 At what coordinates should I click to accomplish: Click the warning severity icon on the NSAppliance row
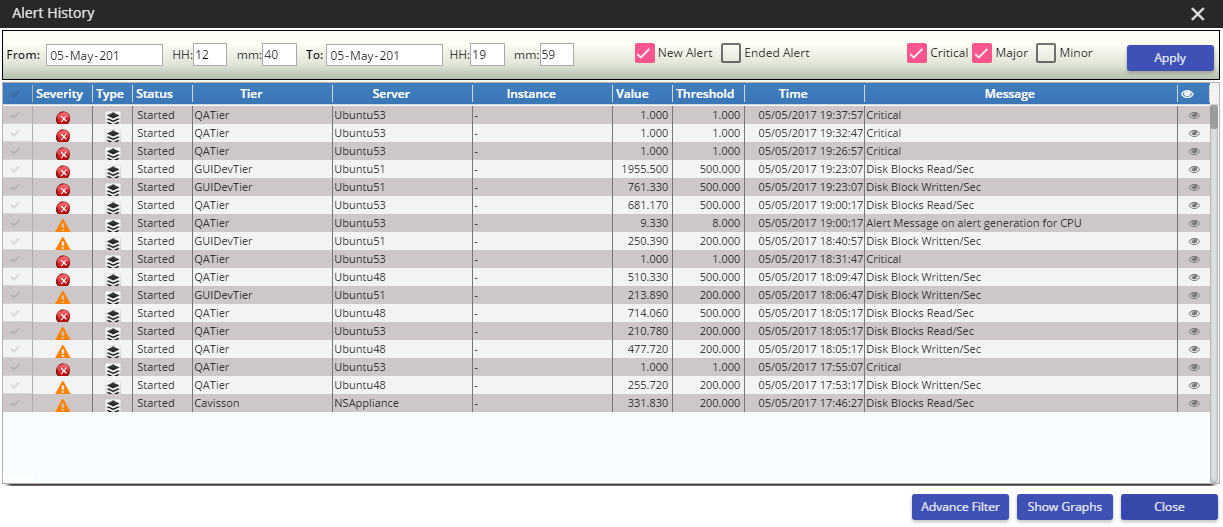coord(62,405)
